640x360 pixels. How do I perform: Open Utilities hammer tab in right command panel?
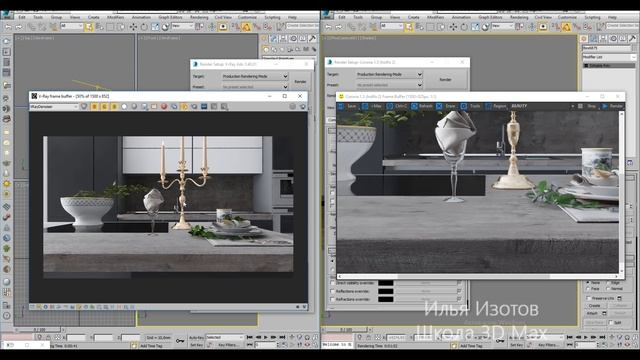[x=632, y=39]
